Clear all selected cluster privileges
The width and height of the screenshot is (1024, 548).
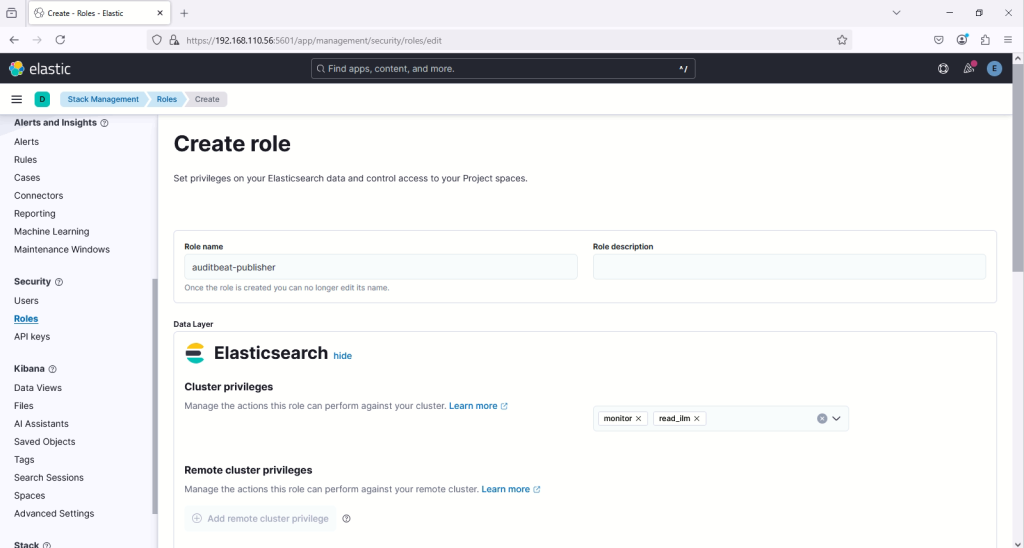pyautogui.click(x=822, y=419)
